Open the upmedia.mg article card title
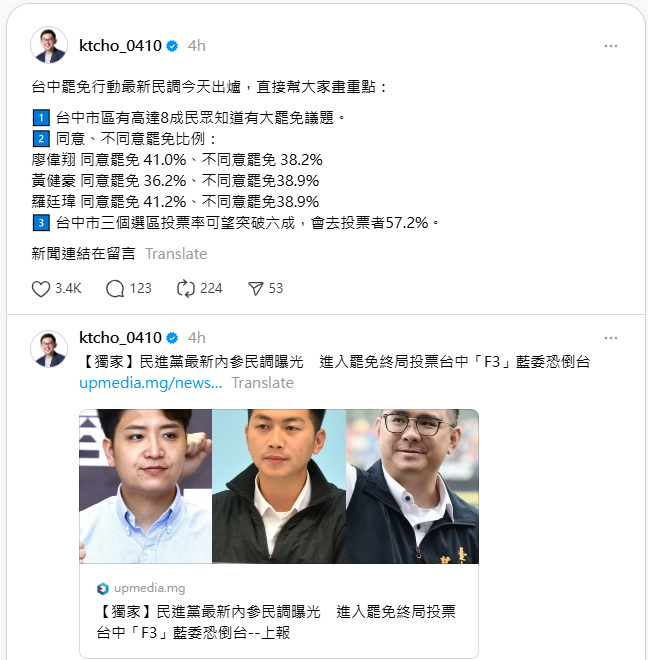 pyautogui.click(x=276, y=622)
